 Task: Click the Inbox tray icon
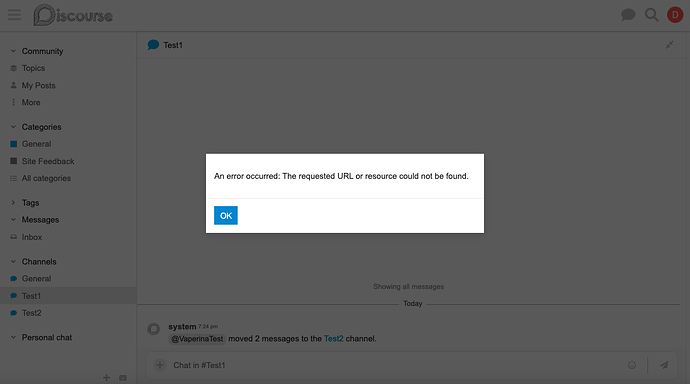tap(14, 237)
